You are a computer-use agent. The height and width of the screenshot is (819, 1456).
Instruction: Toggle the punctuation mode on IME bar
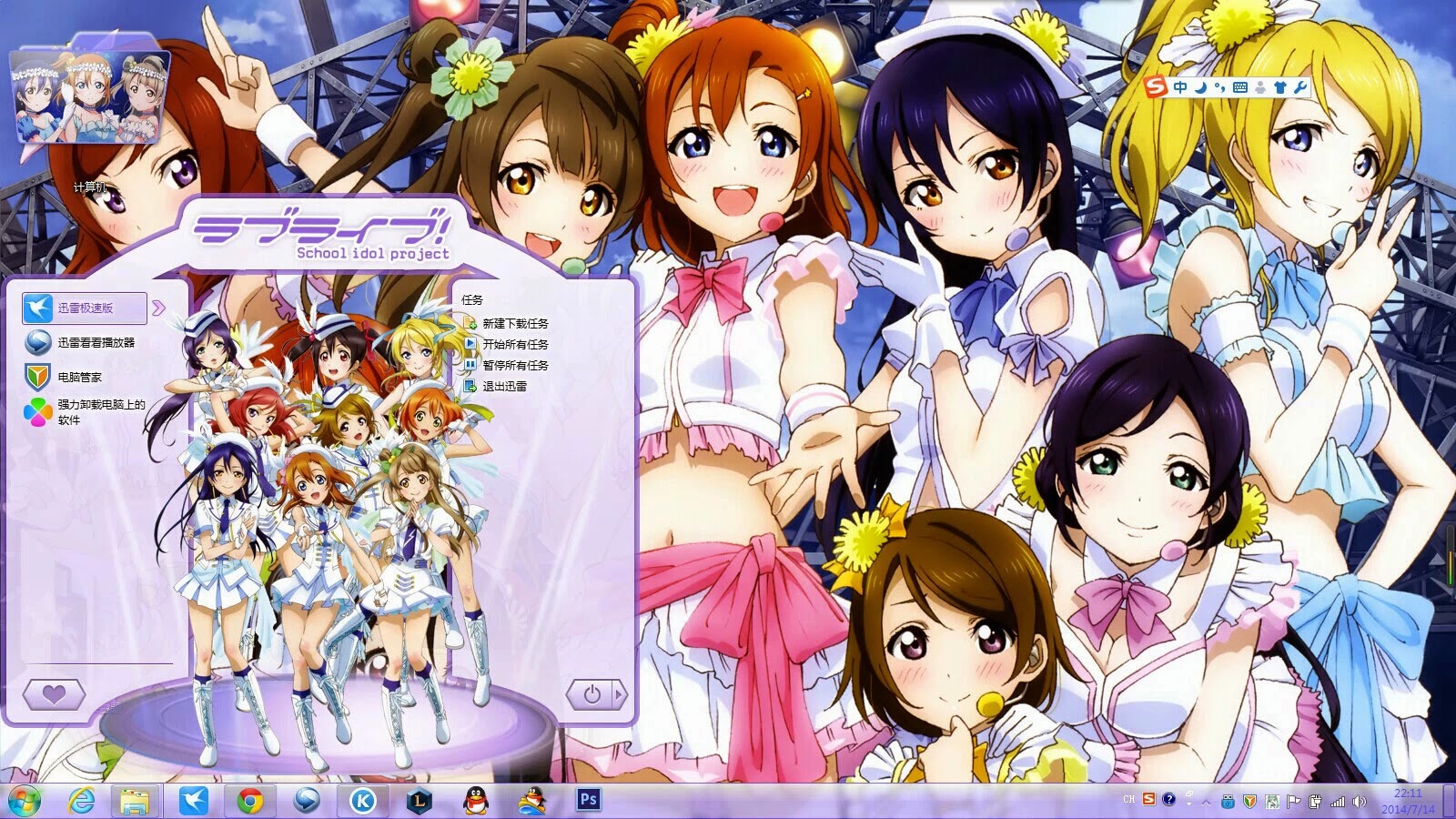click(x=1219, y=88)
